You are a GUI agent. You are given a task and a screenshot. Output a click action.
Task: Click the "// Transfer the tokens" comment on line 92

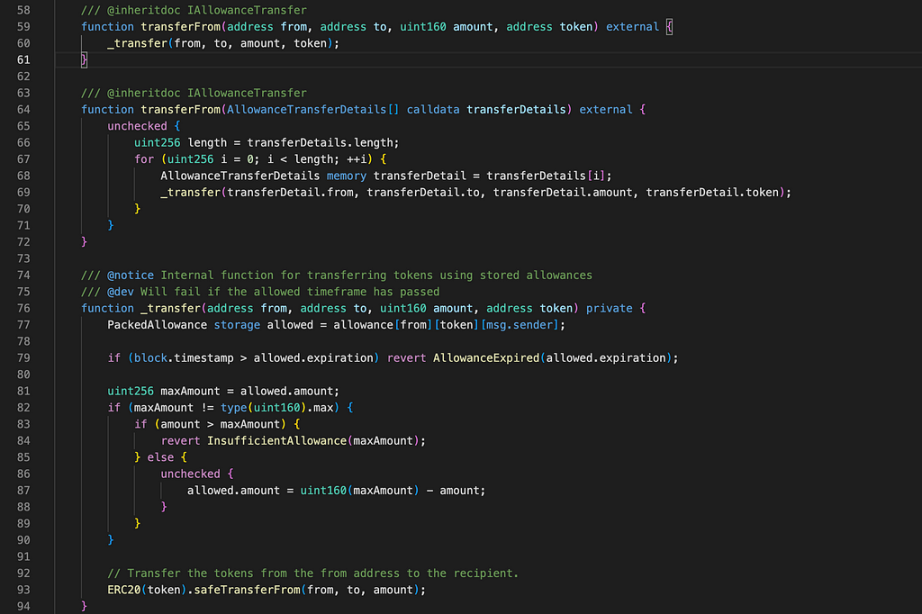coord(313,573)
